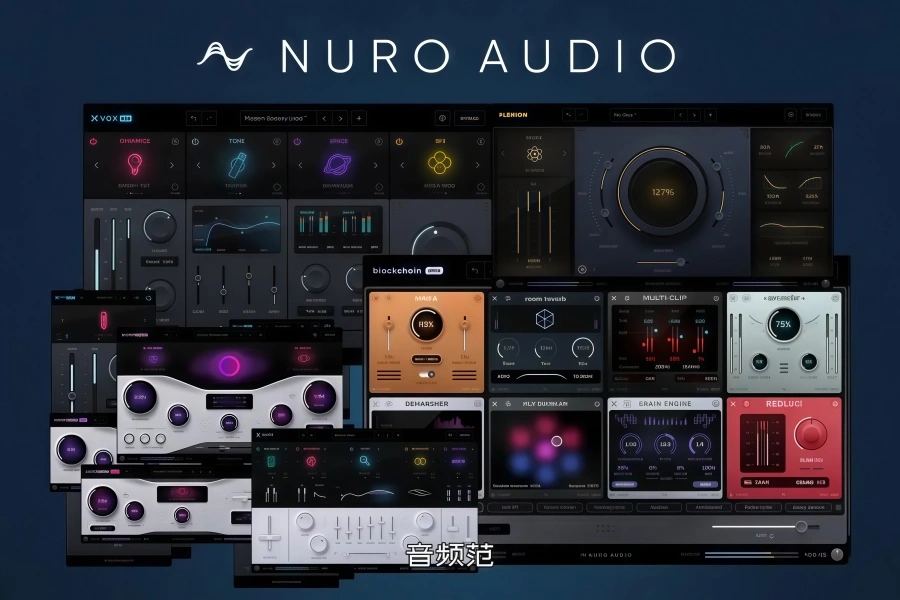Screen dimensions: 900x600
Task: Toggle the ERAIN ENGINE power icon
Action: (x=716, y=404)
